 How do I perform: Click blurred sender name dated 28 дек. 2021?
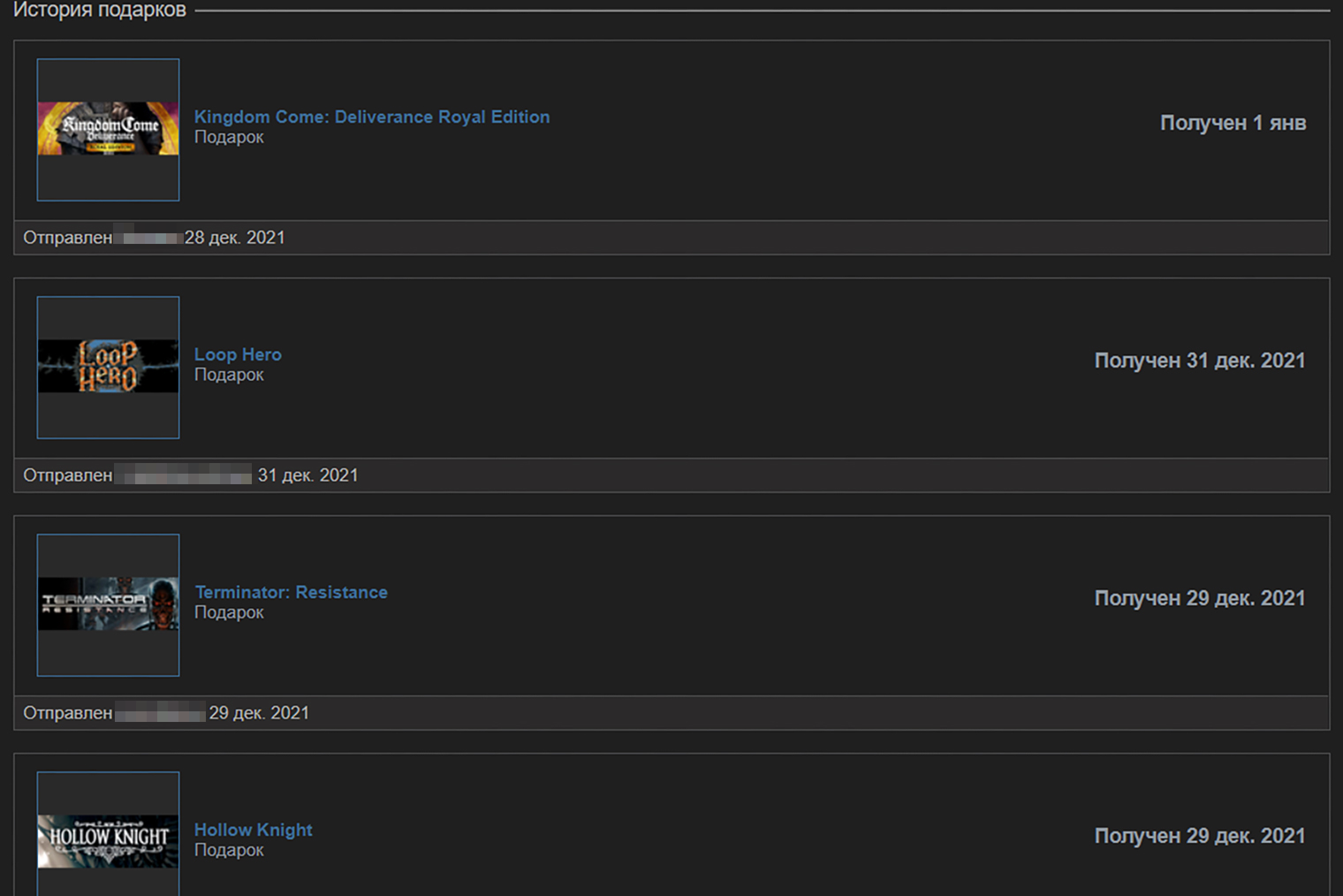click(148, 238)
